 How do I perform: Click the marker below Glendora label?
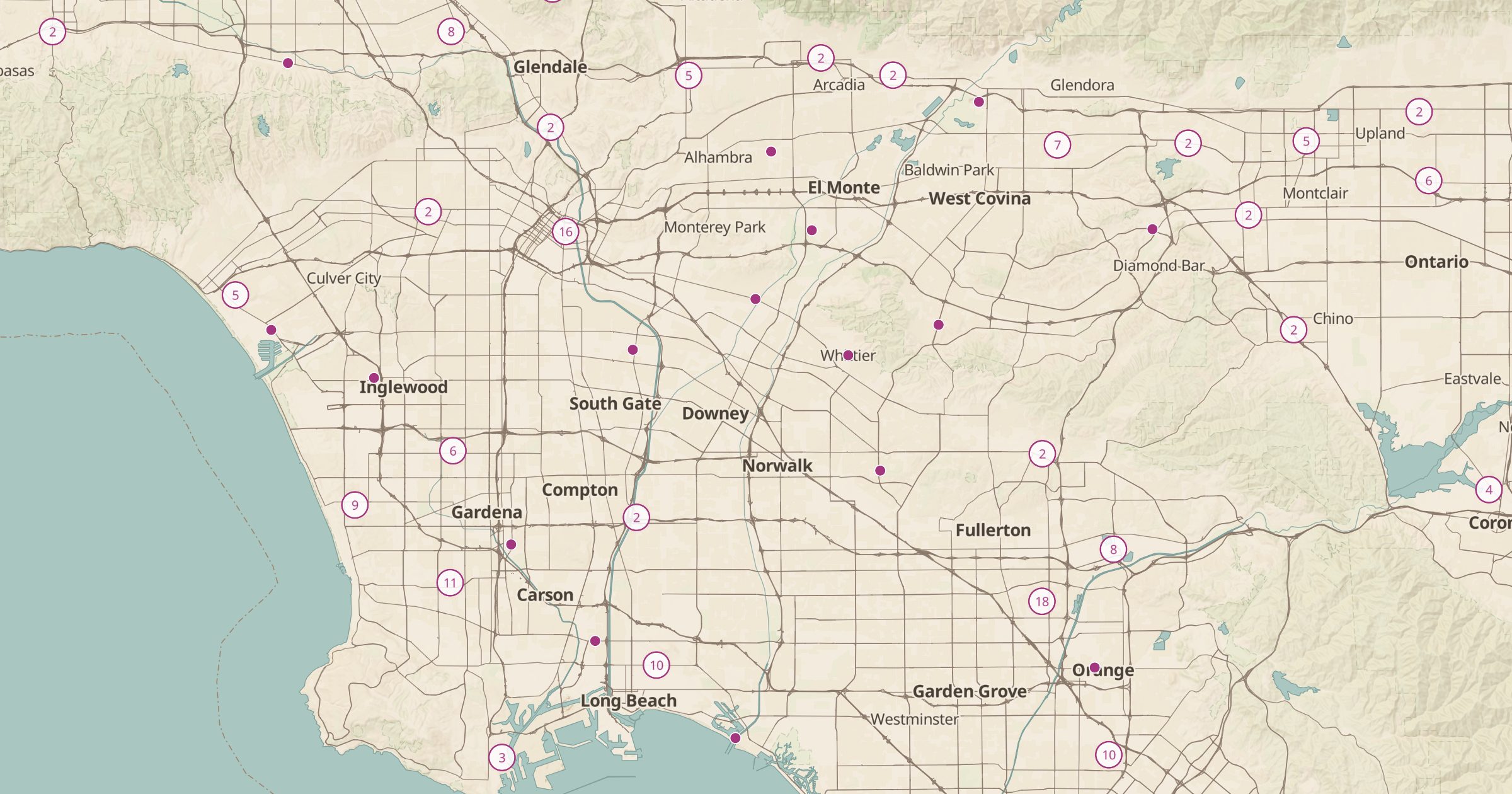coord(978,101)
